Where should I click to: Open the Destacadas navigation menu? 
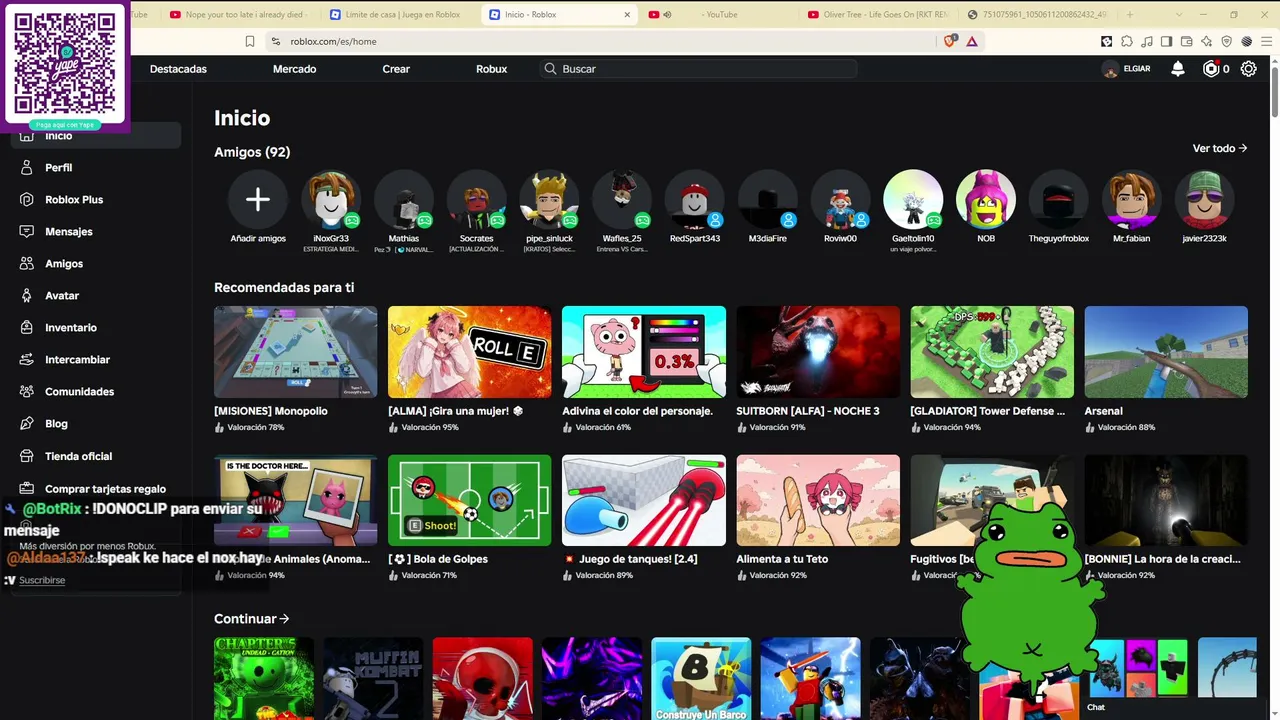[178, 69]
